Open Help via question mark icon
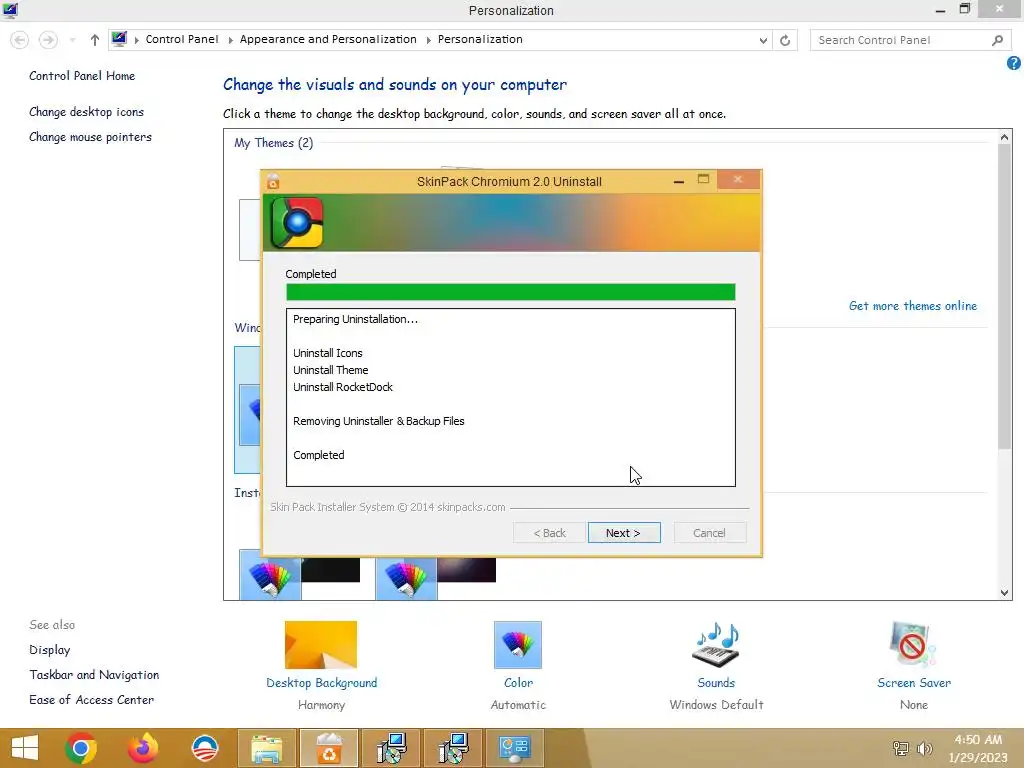Image resolution: width=1024 pixels, height=768 pixels. pos(1014,63)
